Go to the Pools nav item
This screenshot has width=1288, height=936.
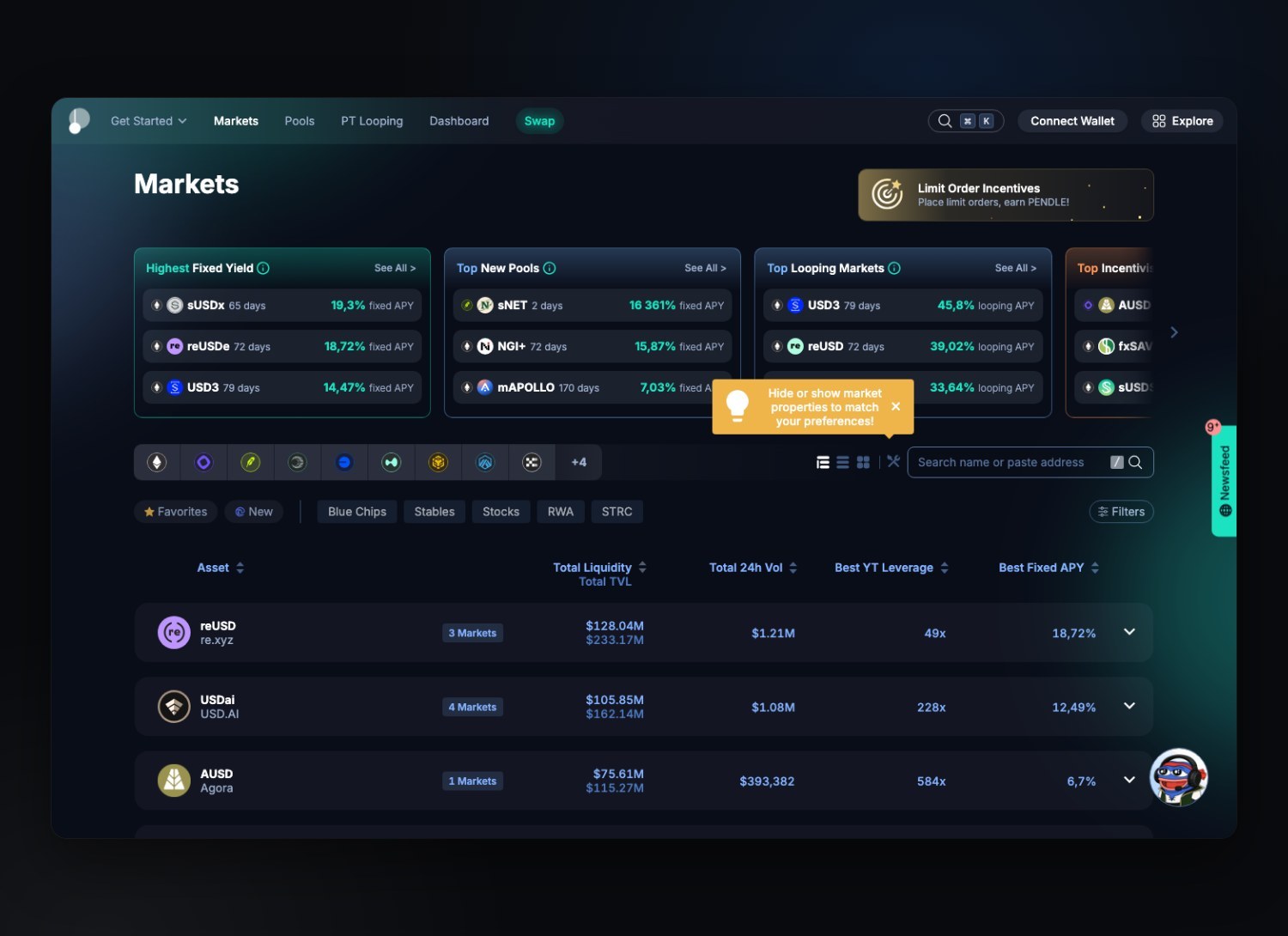tap(300, 121)
